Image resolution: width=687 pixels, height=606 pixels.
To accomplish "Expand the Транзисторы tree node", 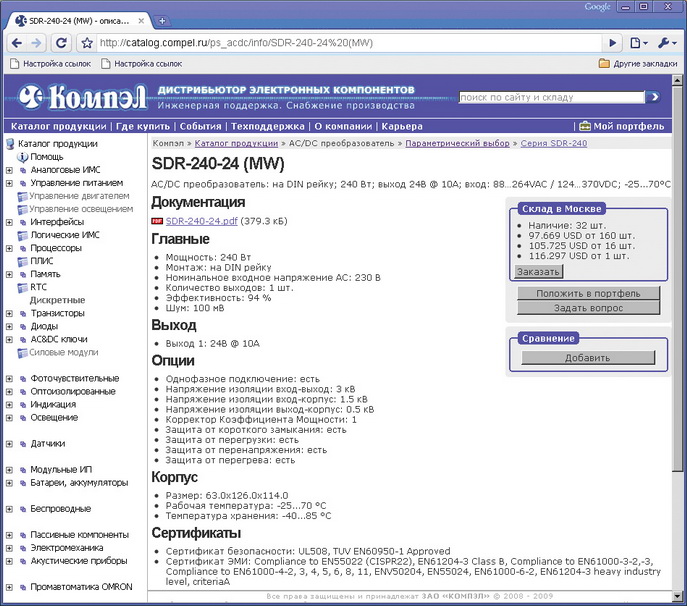I will [x=9, y=313].
